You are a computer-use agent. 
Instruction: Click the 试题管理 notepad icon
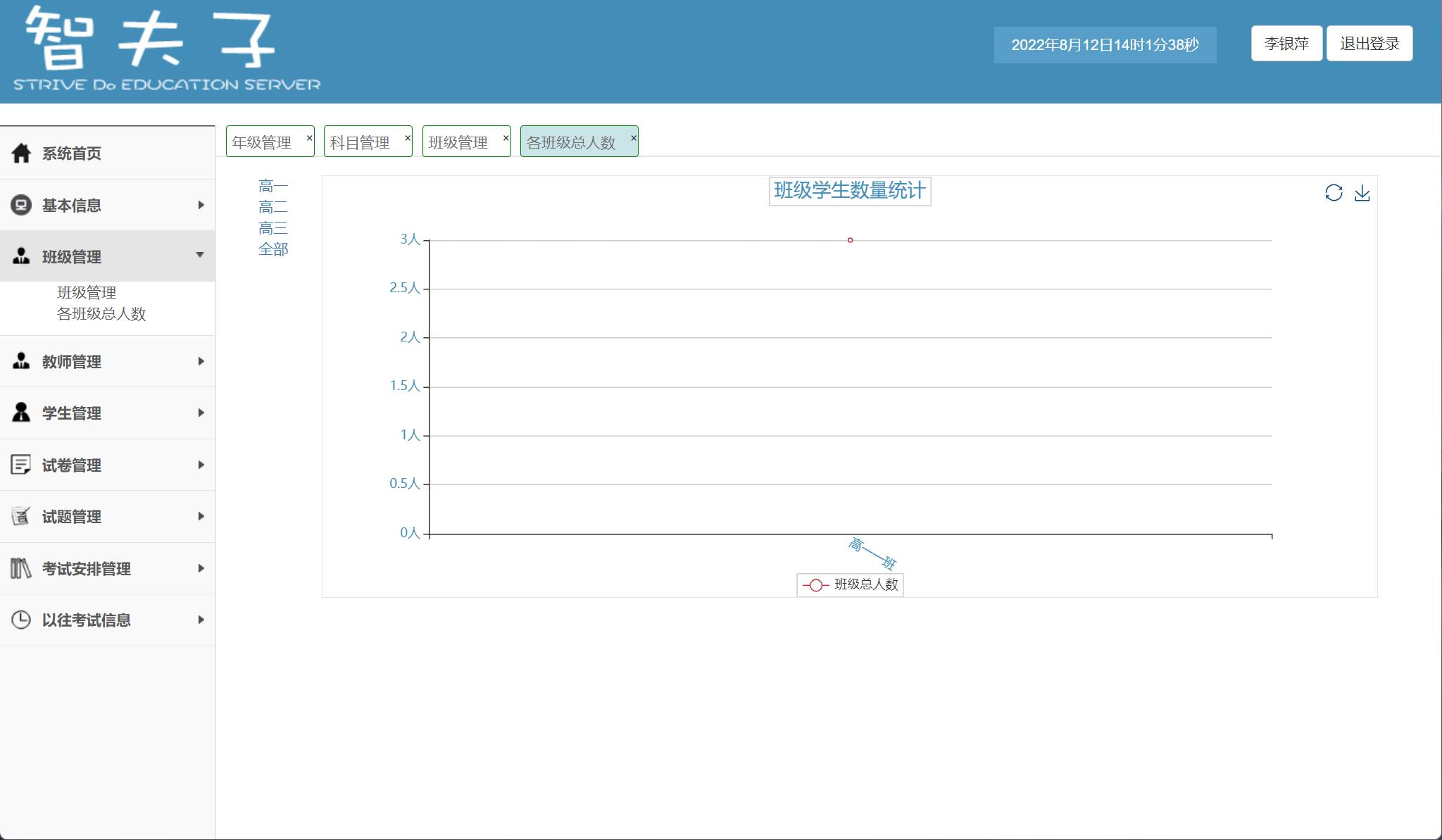(x=21, y=516)
